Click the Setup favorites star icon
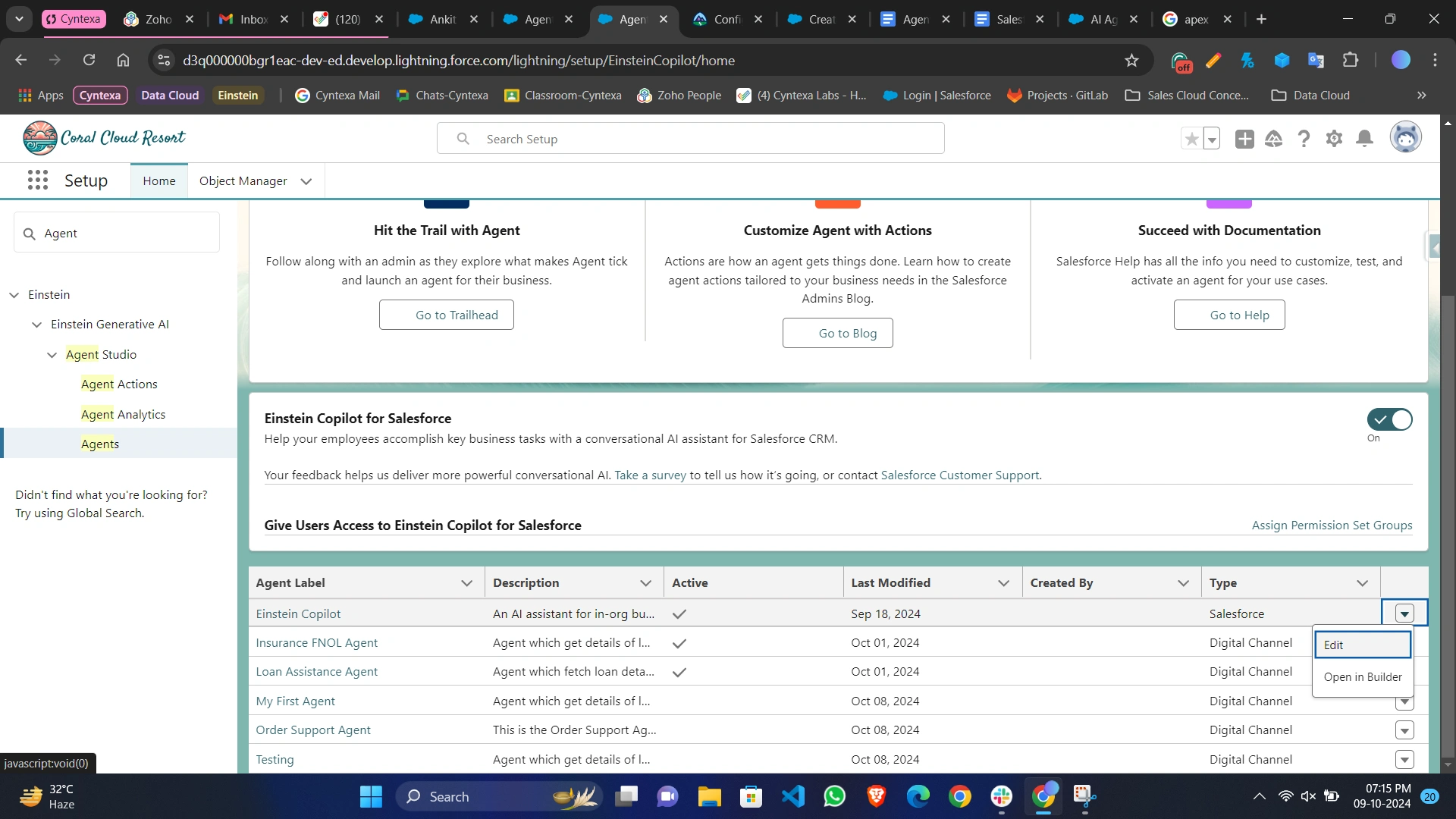The height and width of the screenshot is (819, 1456). 1191,139
